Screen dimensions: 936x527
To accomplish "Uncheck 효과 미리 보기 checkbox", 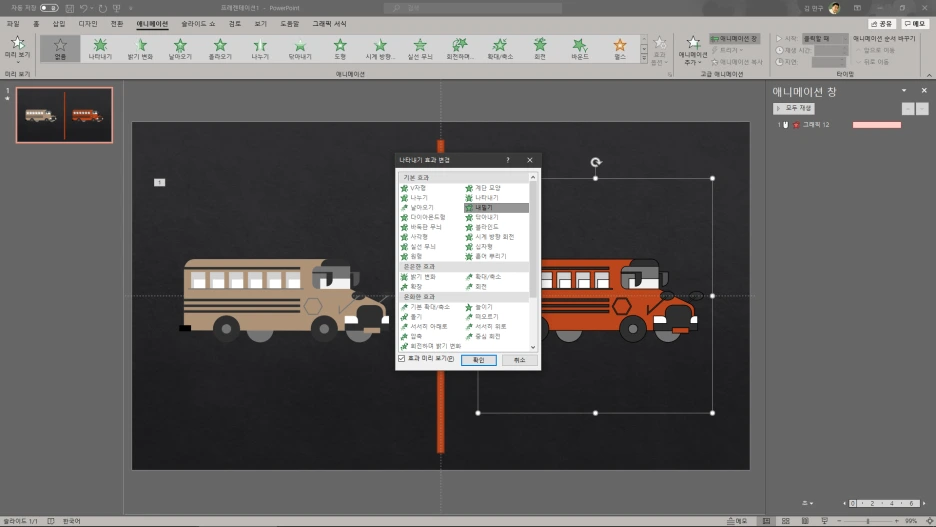I will point(402,359).
